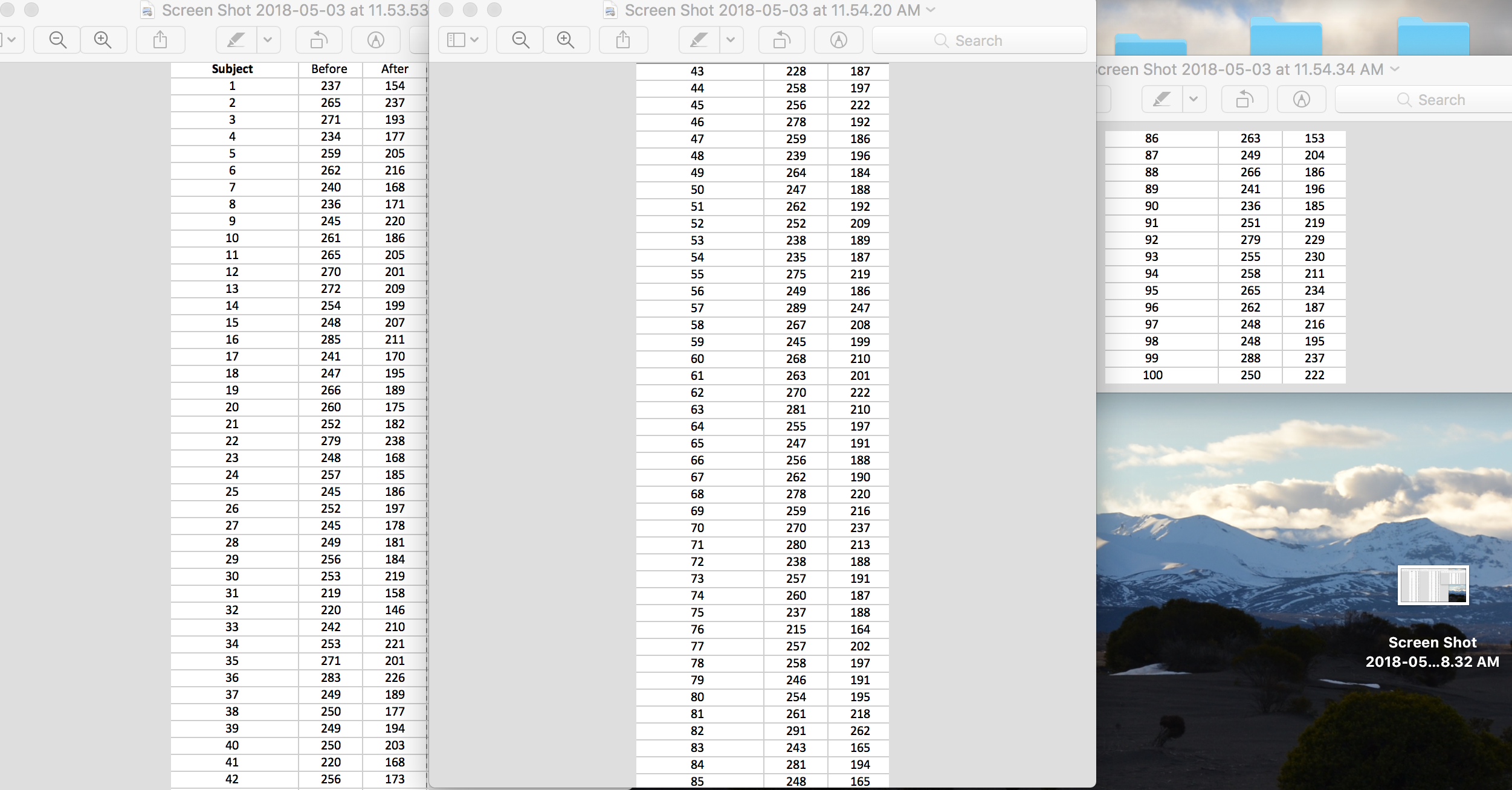This screenshot has height=790, width=1512.
Task: Show Markup toolbar in 11.54.20 window
Action: pyautogui.click(x=838, y=40)
